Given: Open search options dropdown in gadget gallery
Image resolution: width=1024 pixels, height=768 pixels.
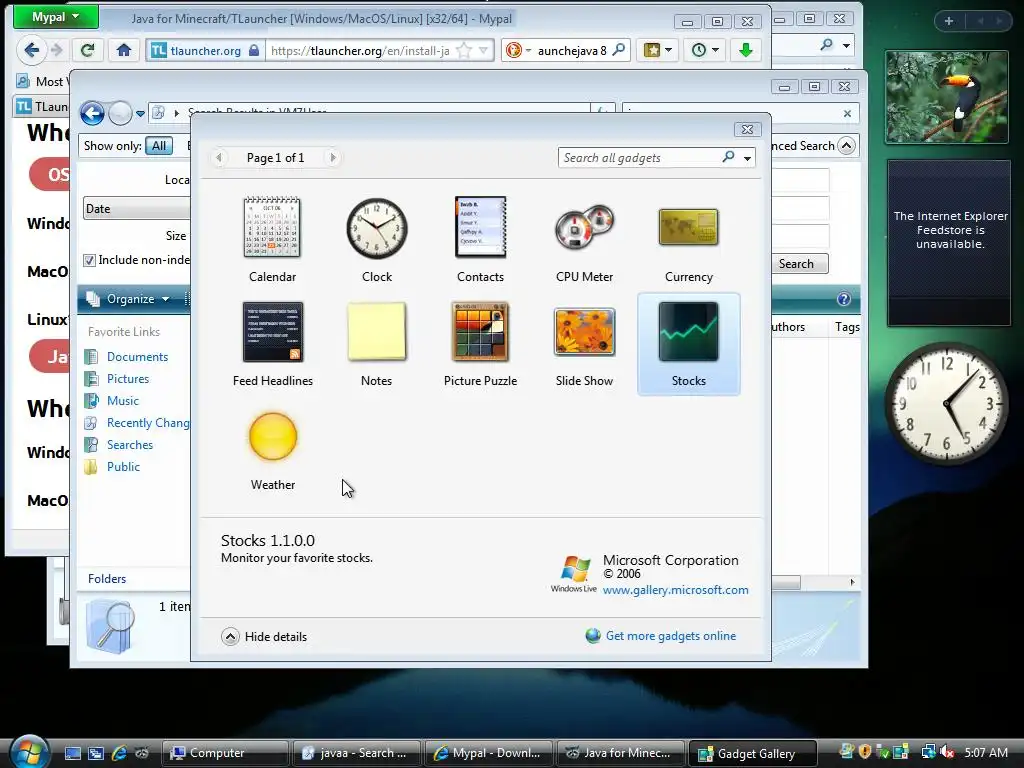Looking at the screenshot, I should (747, 158).
